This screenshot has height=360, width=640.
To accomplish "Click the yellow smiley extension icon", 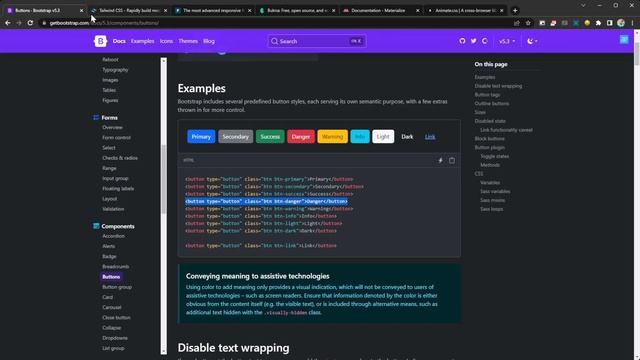I will [x=587, y=23].
